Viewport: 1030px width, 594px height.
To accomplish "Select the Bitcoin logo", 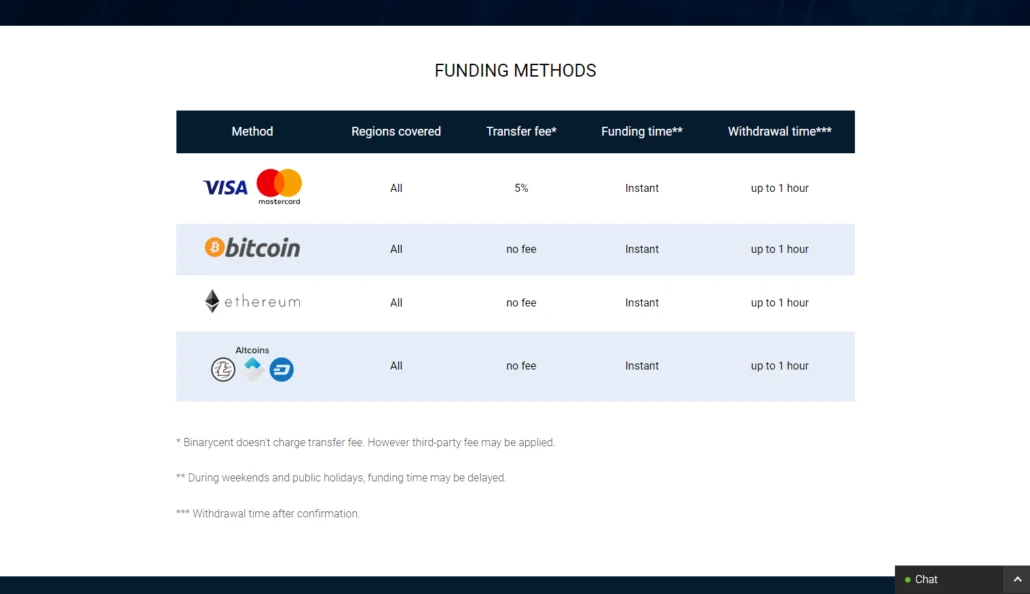I will [x=252, y=248].
